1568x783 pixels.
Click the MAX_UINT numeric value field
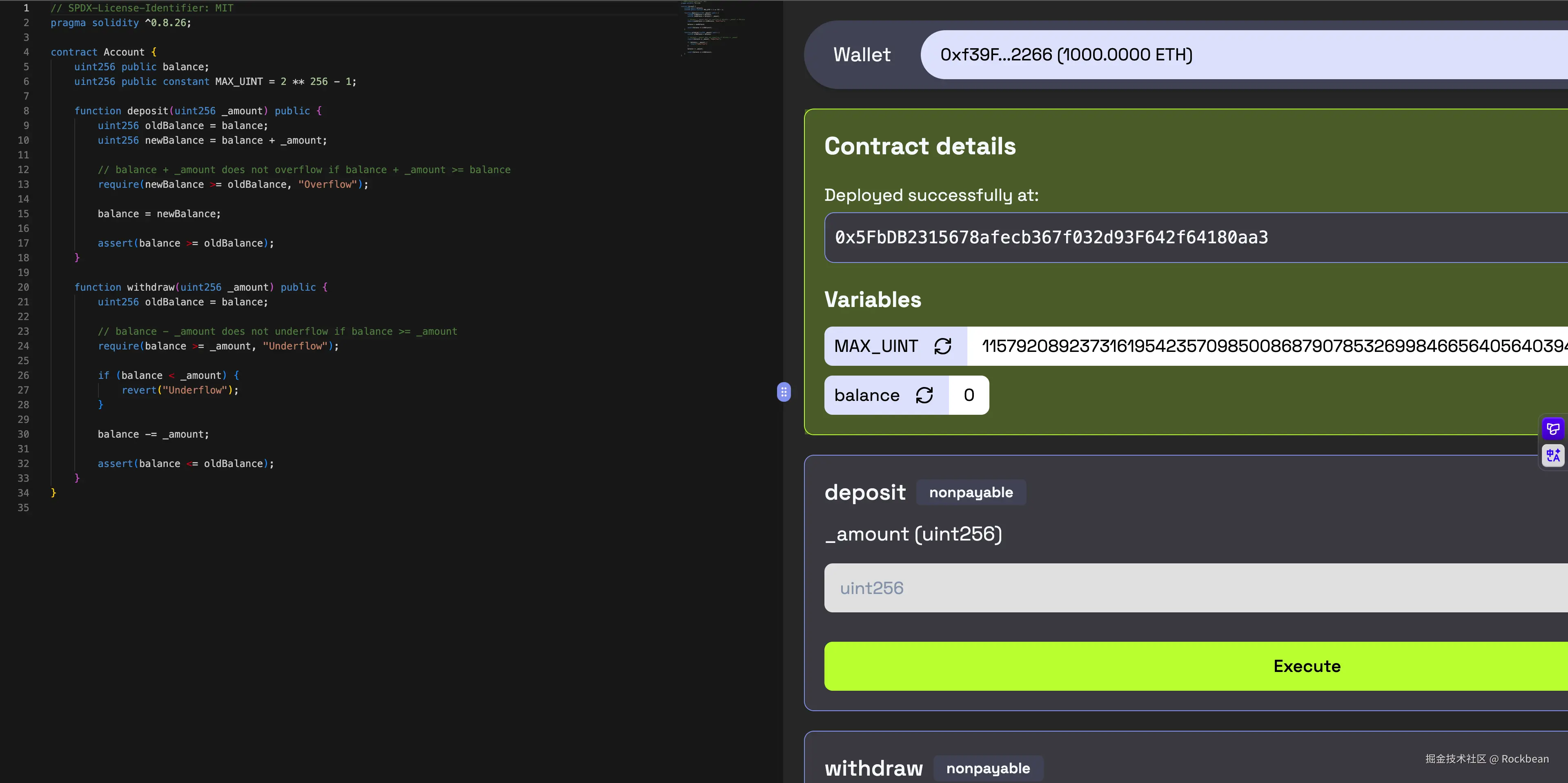(x=1217, y=345)
